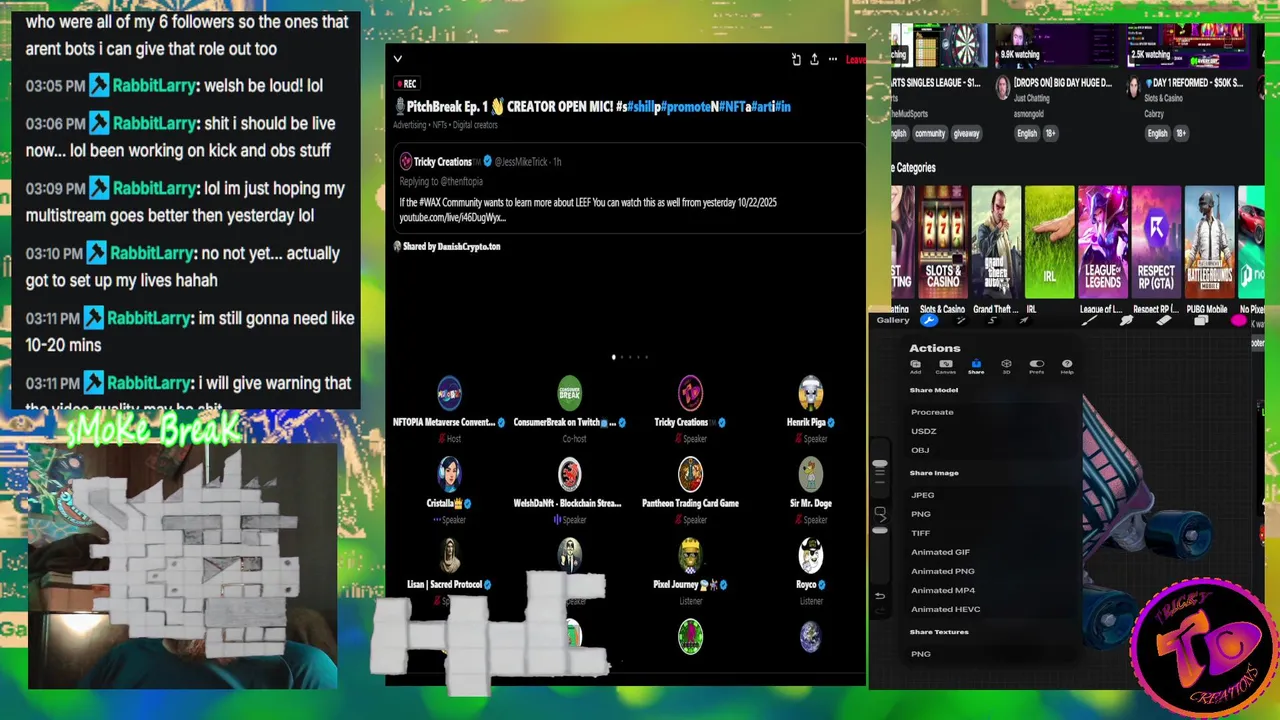The height and width of the screenshot is (720, 1280).
Task: Open Slots & Casino category thumbnail
Action: 942,242
